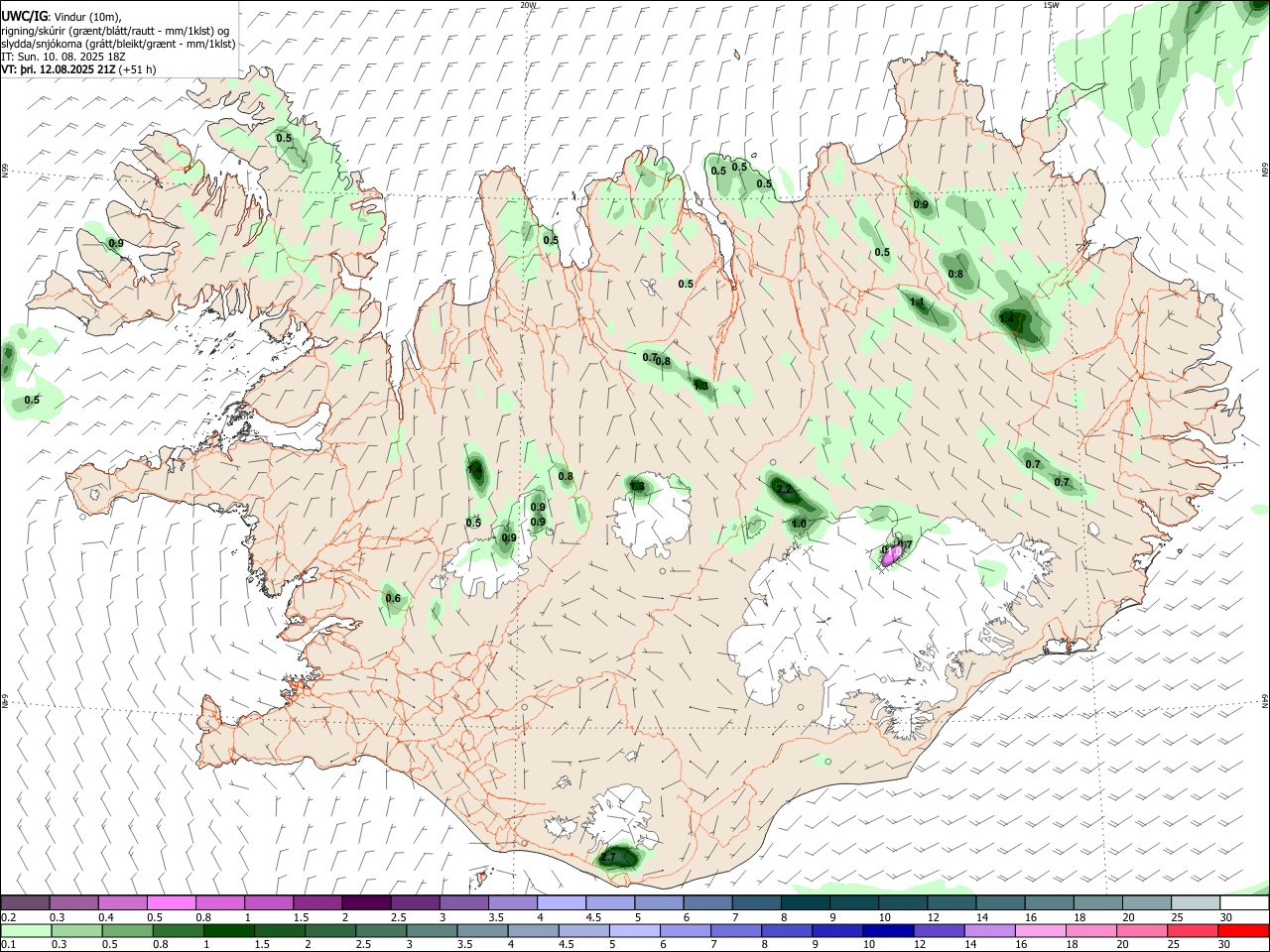
Task: Click the 20W longitude label at the top edge
Action: coord(528,5)
